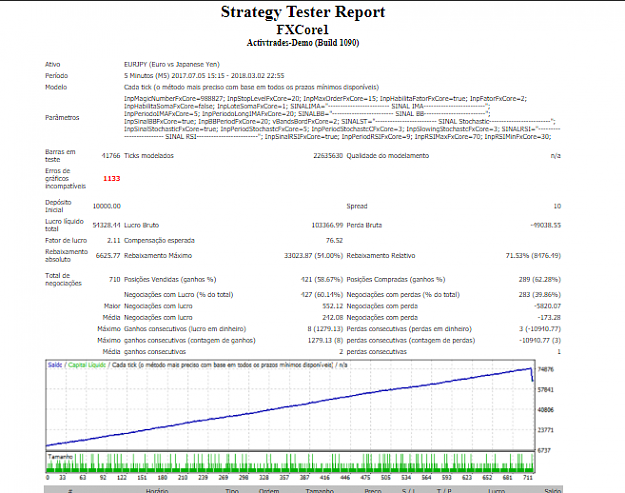Click the "Depósito inicial" label
The height and width of the screenshot is (493, 625).
pyautogui.click(x=58, y=206)
